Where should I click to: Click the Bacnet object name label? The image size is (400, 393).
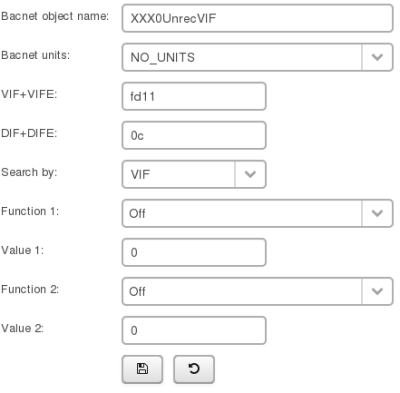click(x=55, y=16)
